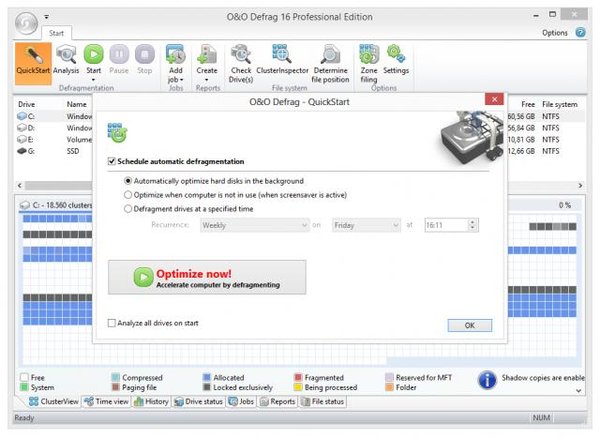
Task: Switch to the Time view tab
Action: pyautogui.click(x=107, y=401)
